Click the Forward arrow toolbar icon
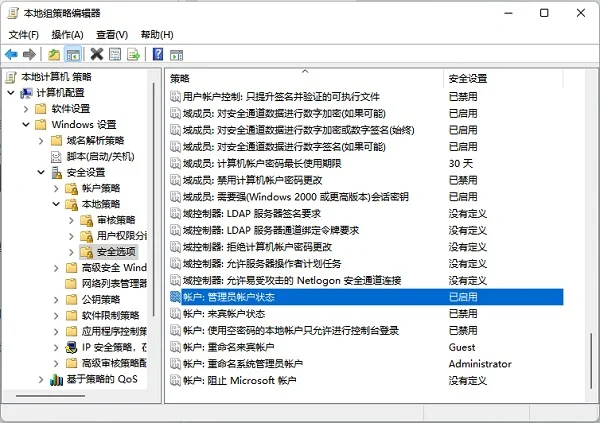Viewport: 600px width, 423px height. [x=29, y=54]
